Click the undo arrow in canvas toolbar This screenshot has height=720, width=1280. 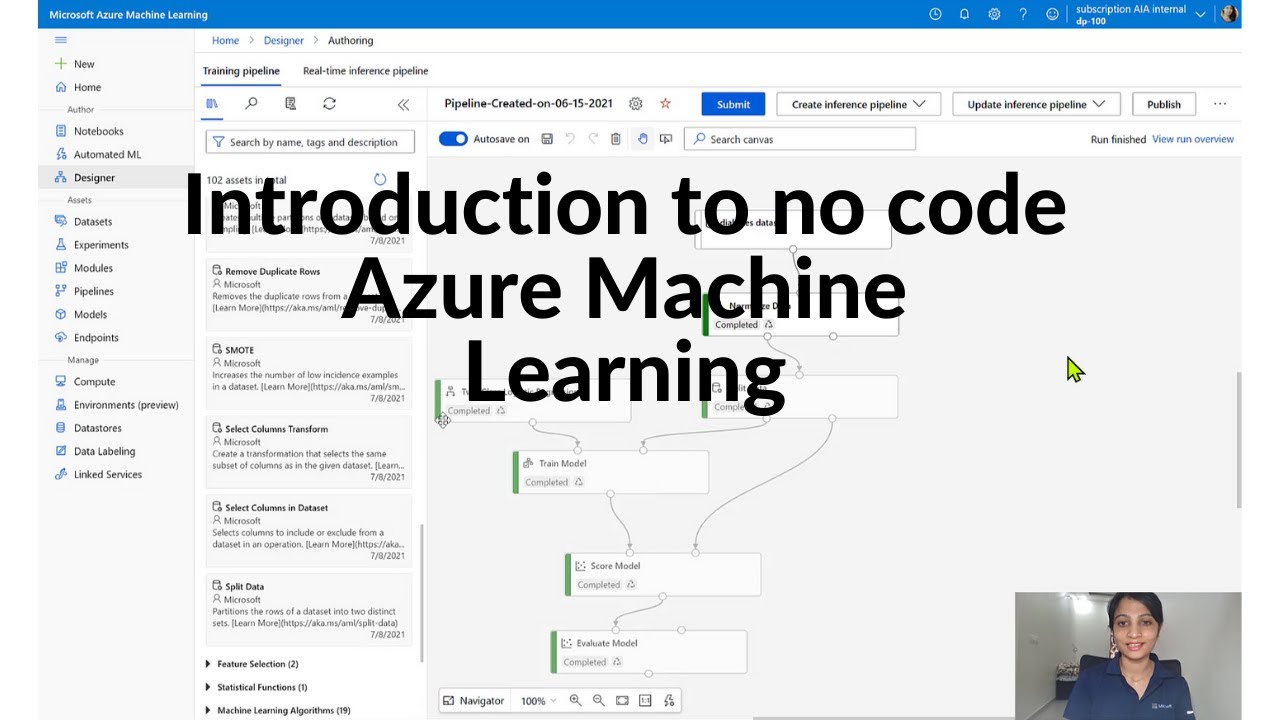pos(570,139)
